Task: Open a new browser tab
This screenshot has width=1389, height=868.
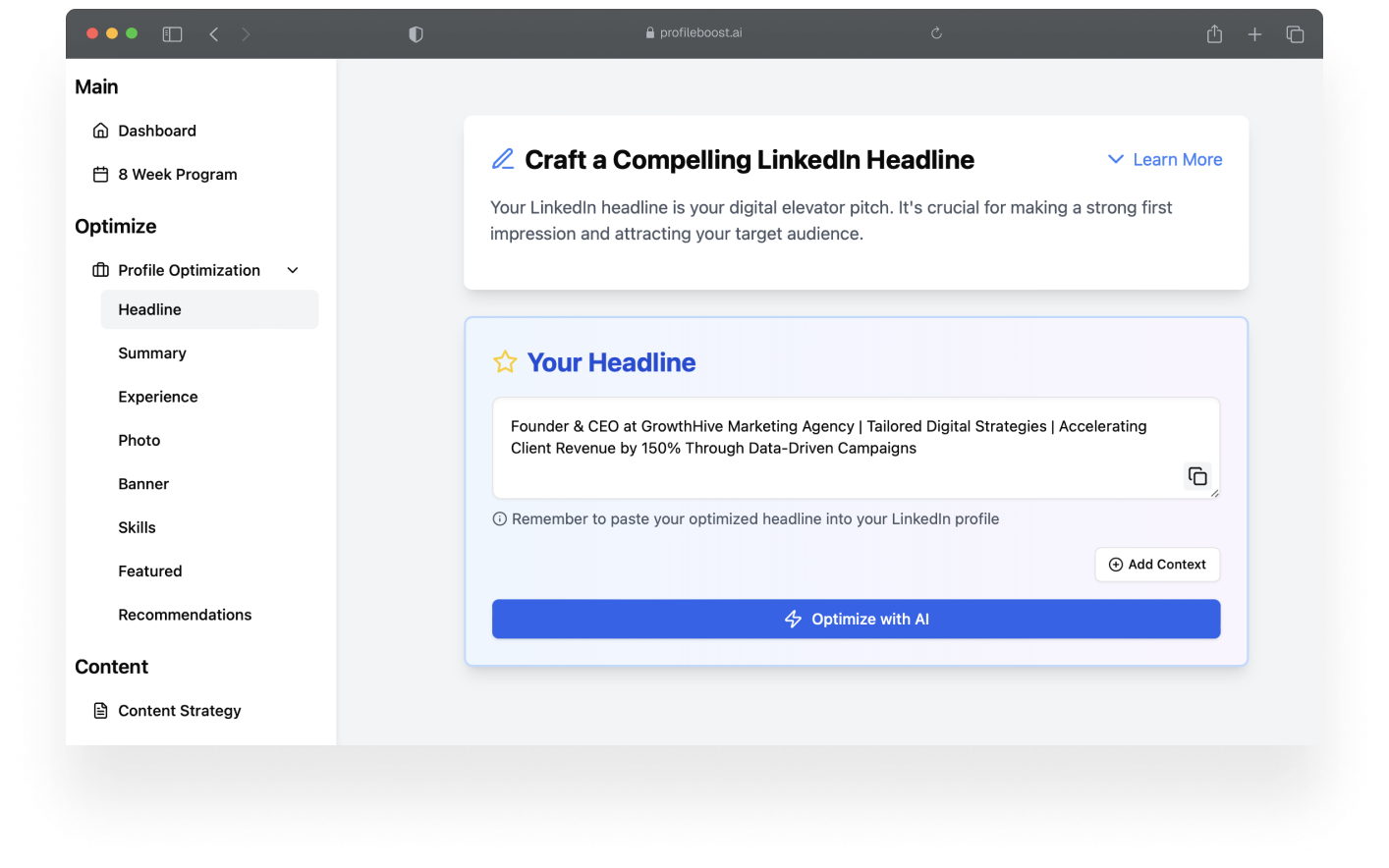Action: [1254, 34]
